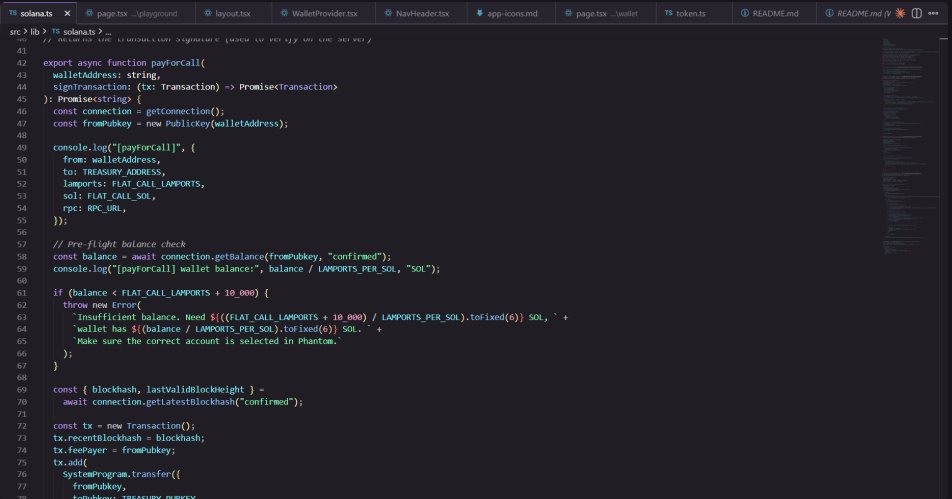Click connection.getBalance on line 58
Viewport: 952px width, 499px height.
212,256
